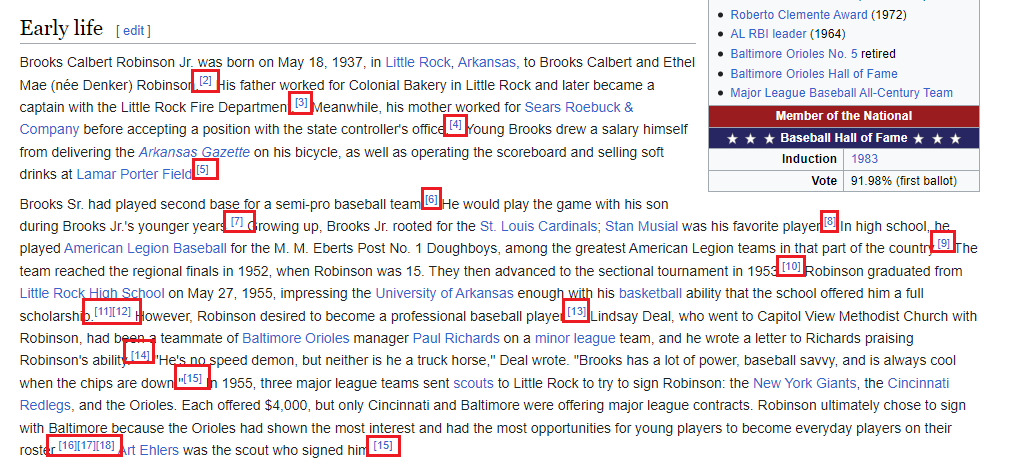Open the St. Louis Cardinals link
Viewport: 1026px width, 469px height.
click(539, 226)
